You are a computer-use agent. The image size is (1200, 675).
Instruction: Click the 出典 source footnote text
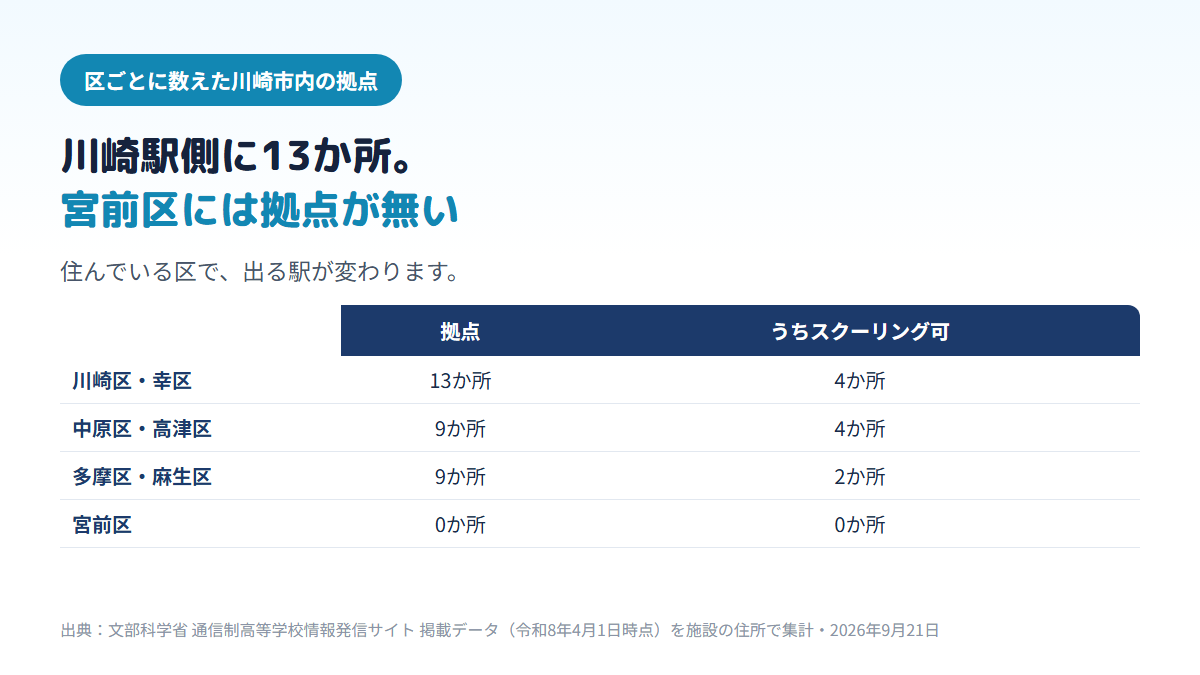tap(500, 630)
